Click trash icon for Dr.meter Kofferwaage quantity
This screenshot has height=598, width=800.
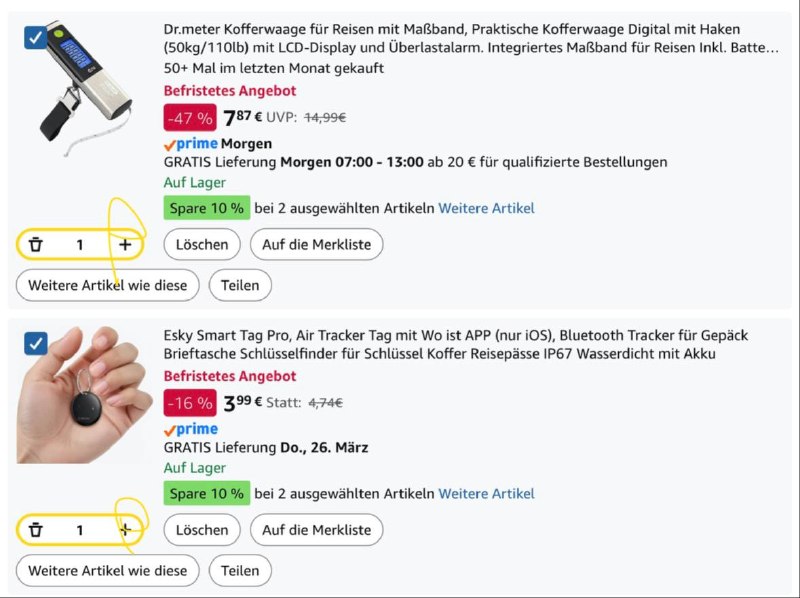(x=36, y=244)
